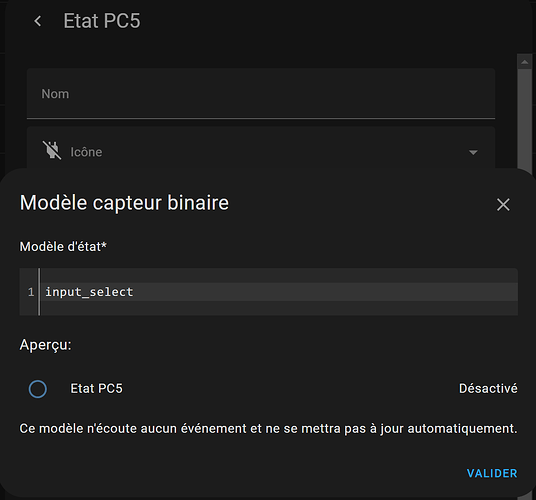Viewport: 536px width, 500px height.
Task: Open the Icône picker field
Action: (x=261, y=149)
